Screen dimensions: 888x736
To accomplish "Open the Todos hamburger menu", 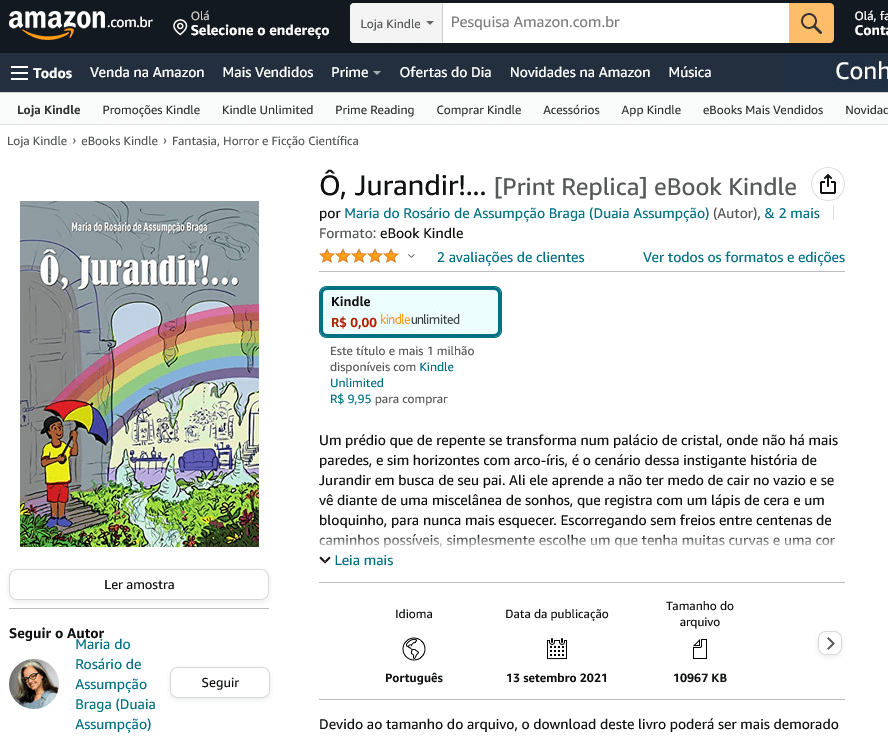I will pos(41,72).
